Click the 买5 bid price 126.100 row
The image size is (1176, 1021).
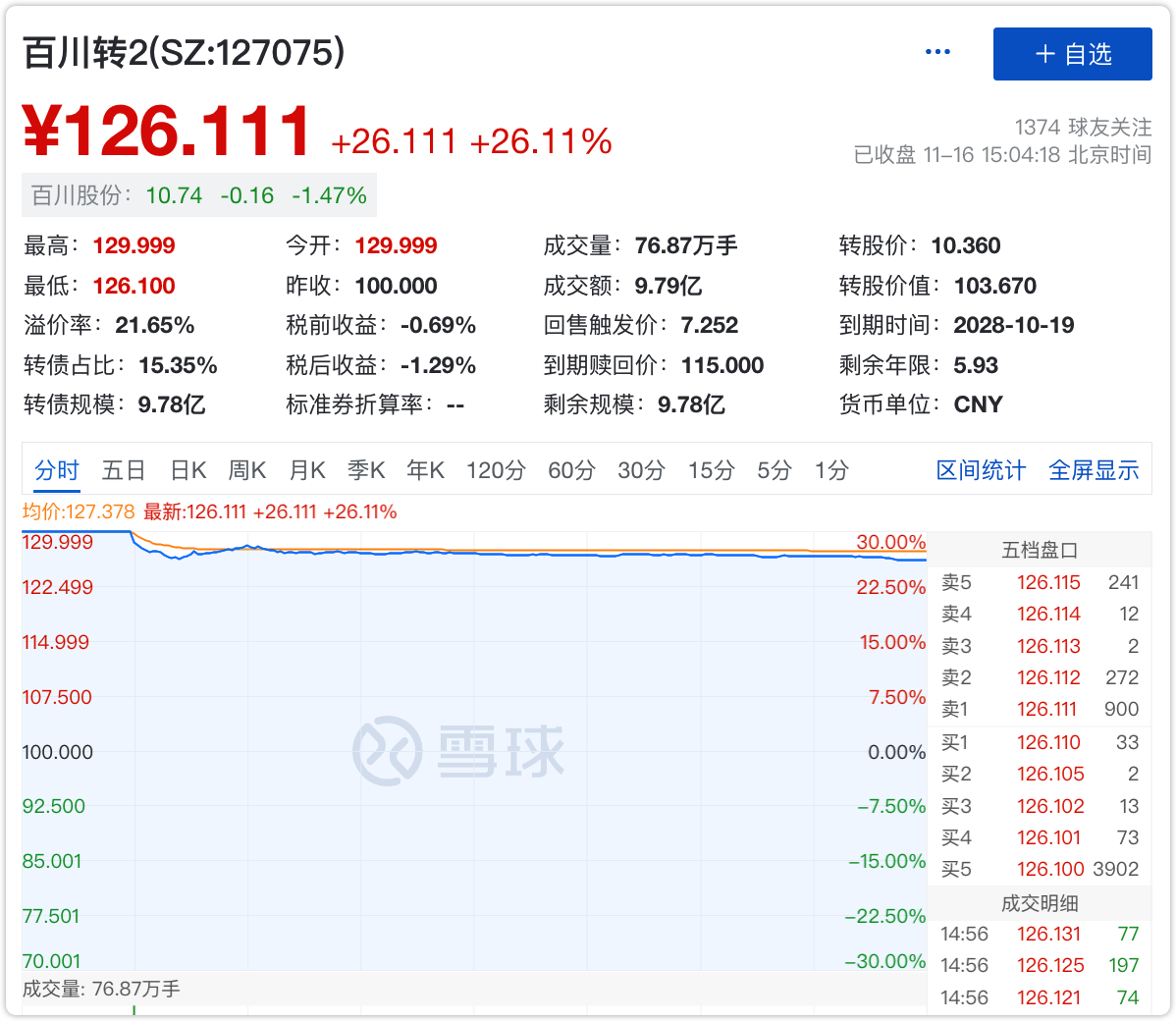coord(1040,869)
